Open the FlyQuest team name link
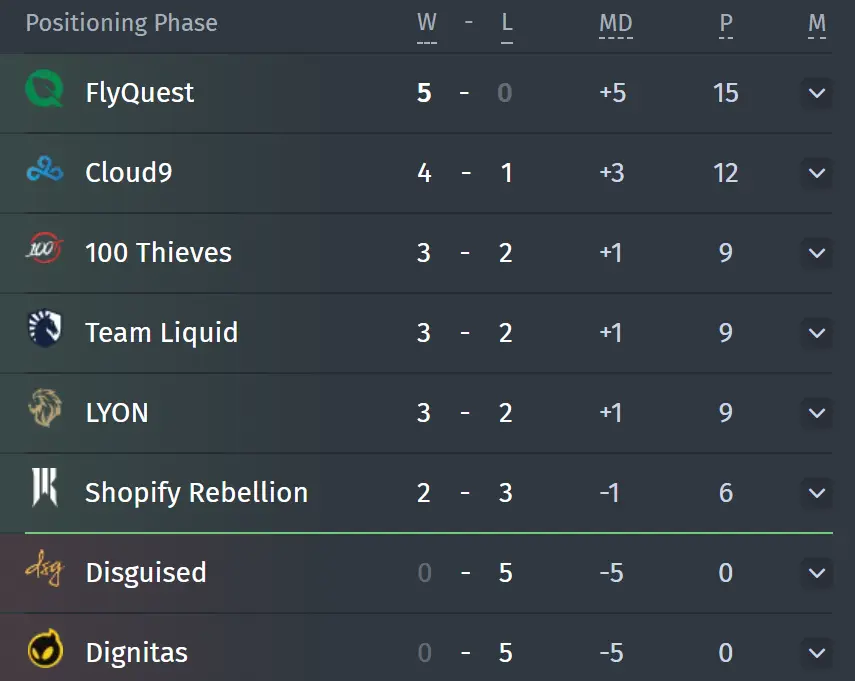This screenshot has height=681, width=855. [x=140, y=93]
